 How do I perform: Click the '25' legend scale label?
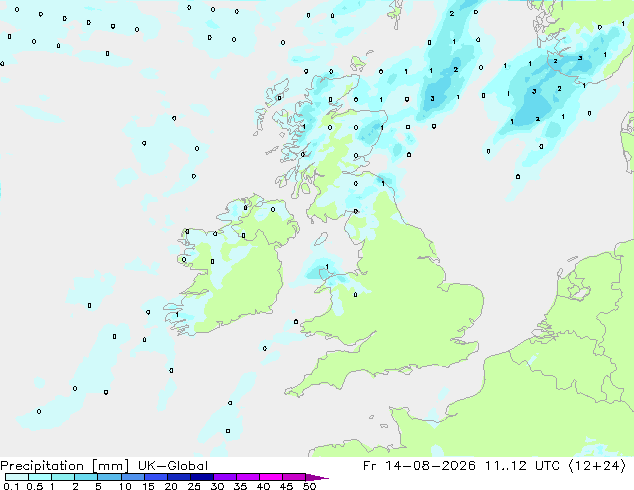tap(194, 486)
